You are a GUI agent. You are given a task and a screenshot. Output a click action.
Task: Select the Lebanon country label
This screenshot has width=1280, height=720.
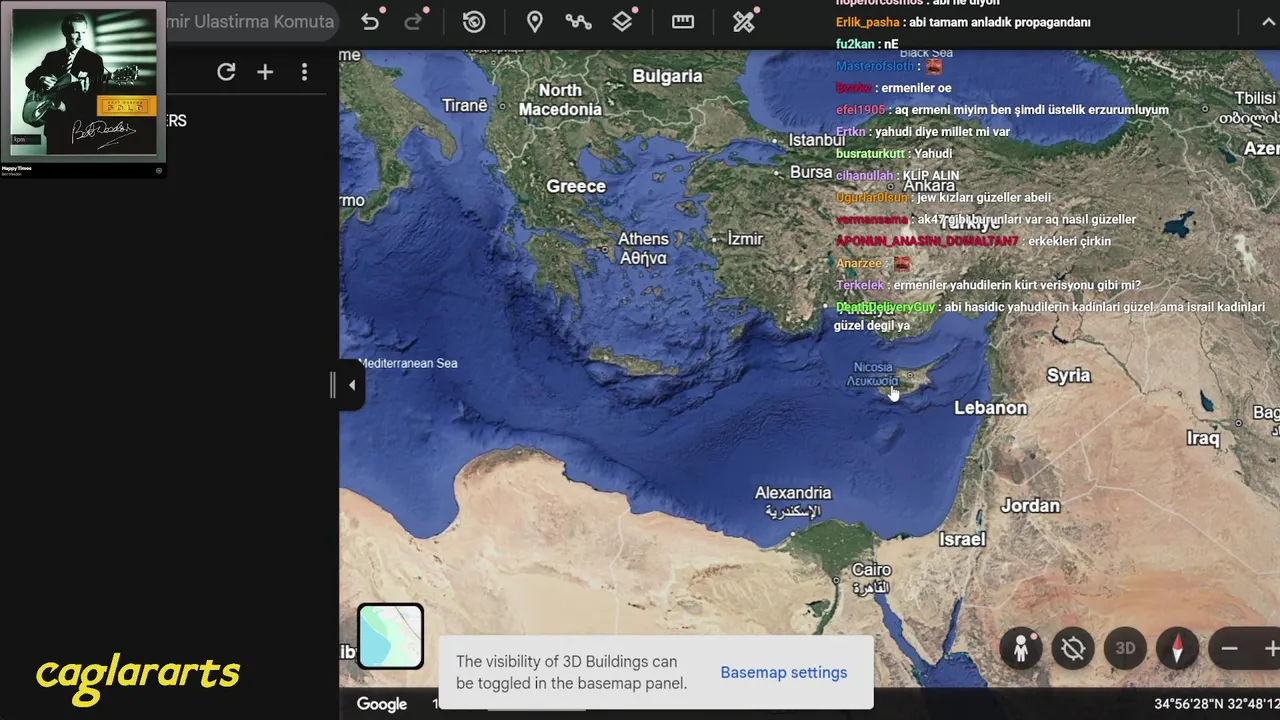tap(990, 408)
